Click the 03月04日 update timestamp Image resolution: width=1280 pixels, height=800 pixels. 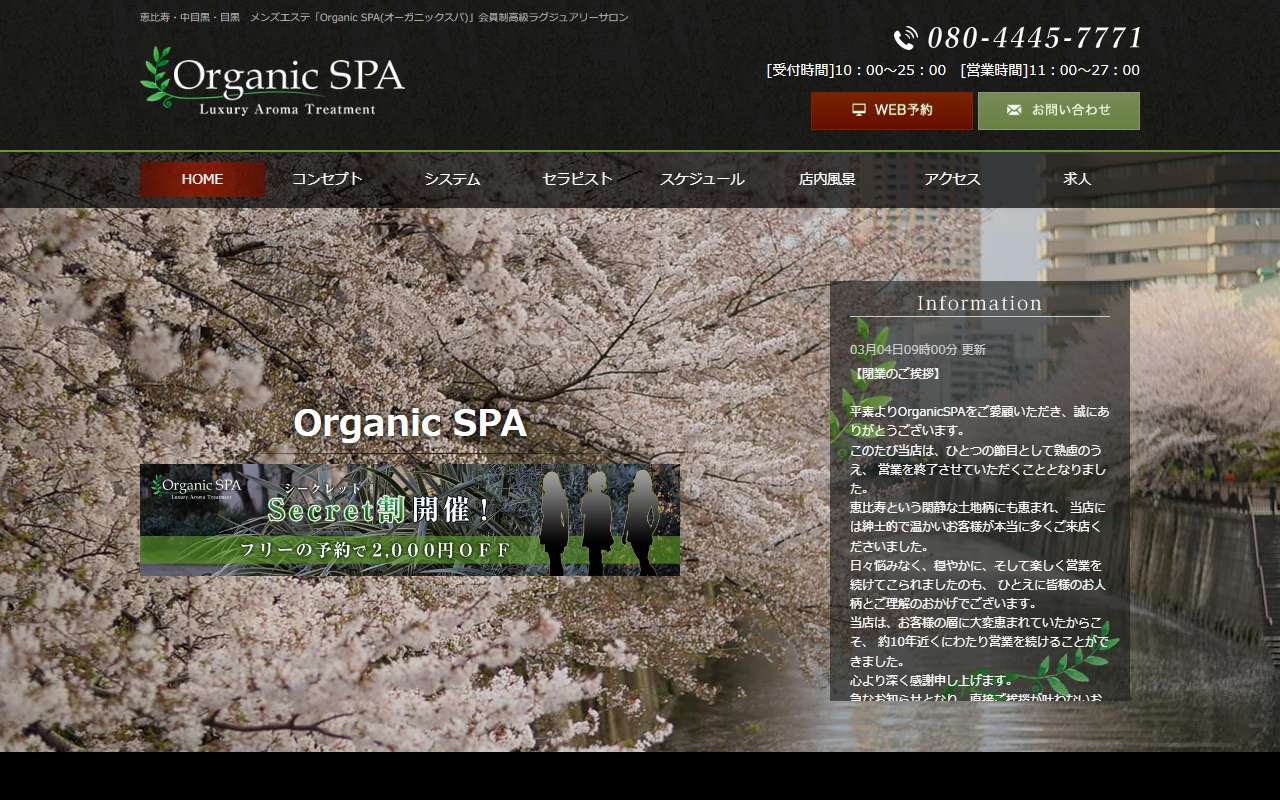coord(917,350)
